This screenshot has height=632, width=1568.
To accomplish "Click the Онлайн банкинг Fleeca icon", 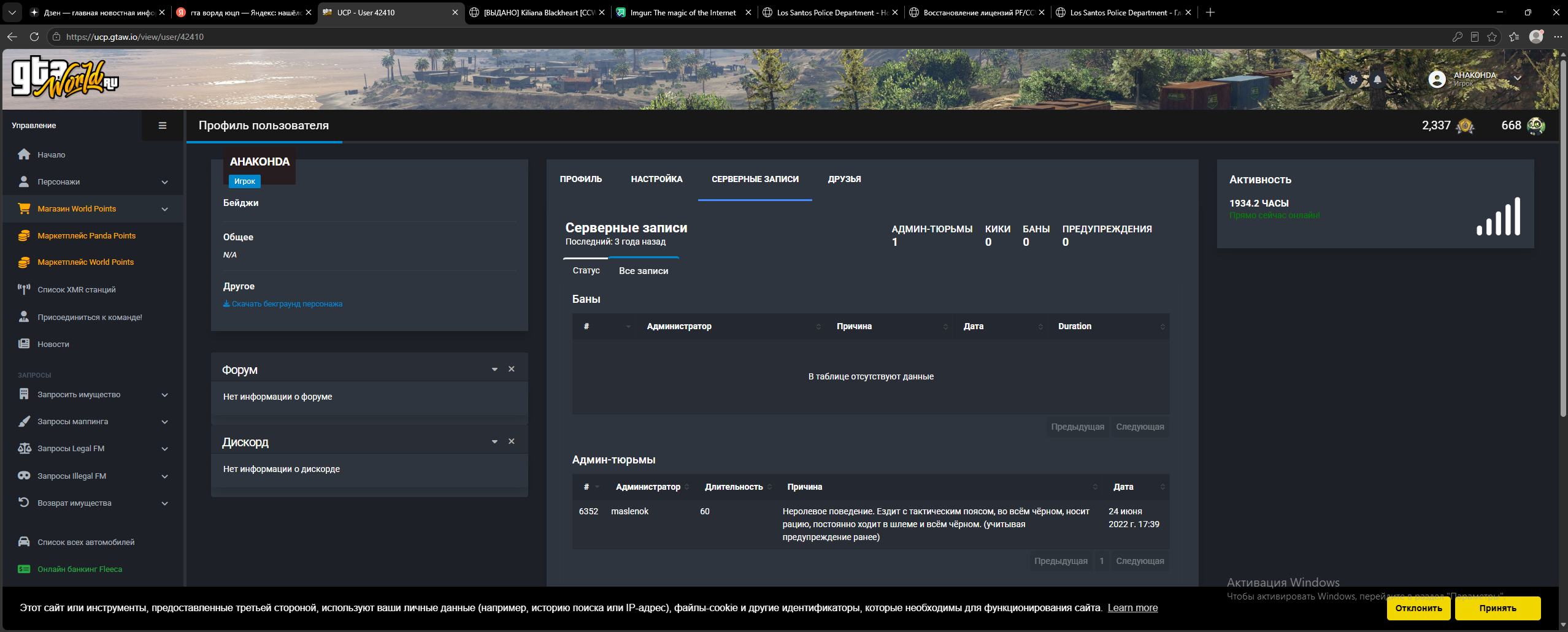I will [x=24, y=569].
